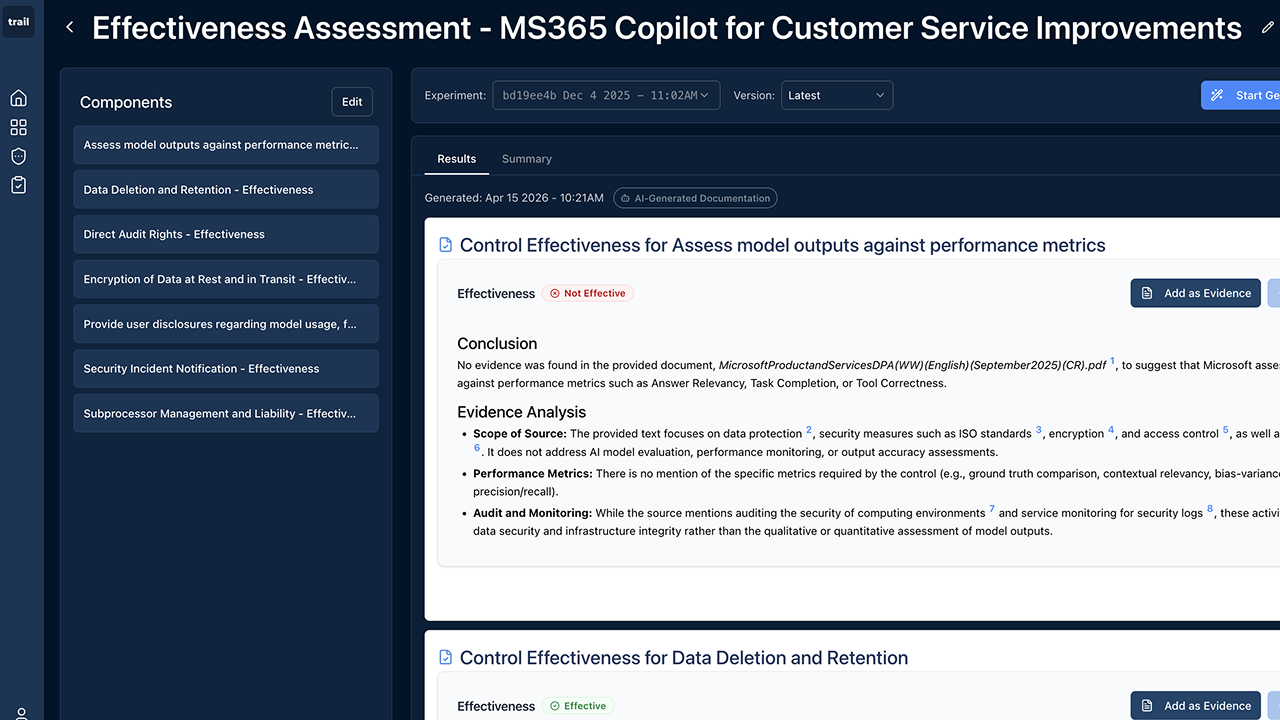Open citation 4 after encryption
The image size is (1280, 720).
pos(1111,430)
